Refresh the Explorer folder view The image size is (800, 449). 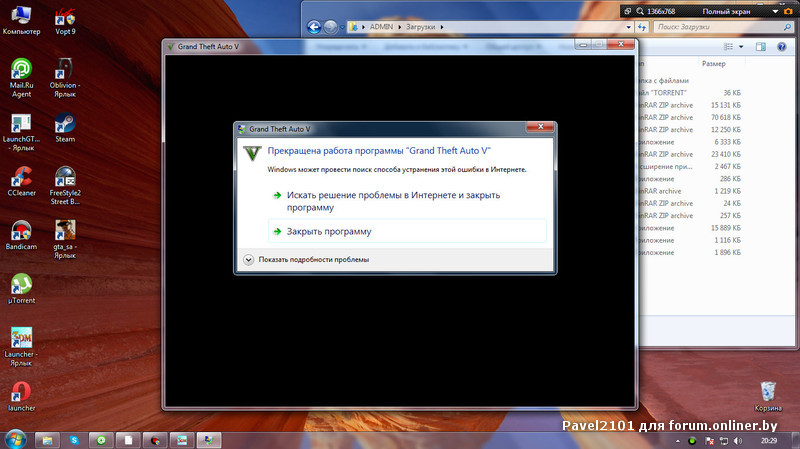tap(642, 27)
